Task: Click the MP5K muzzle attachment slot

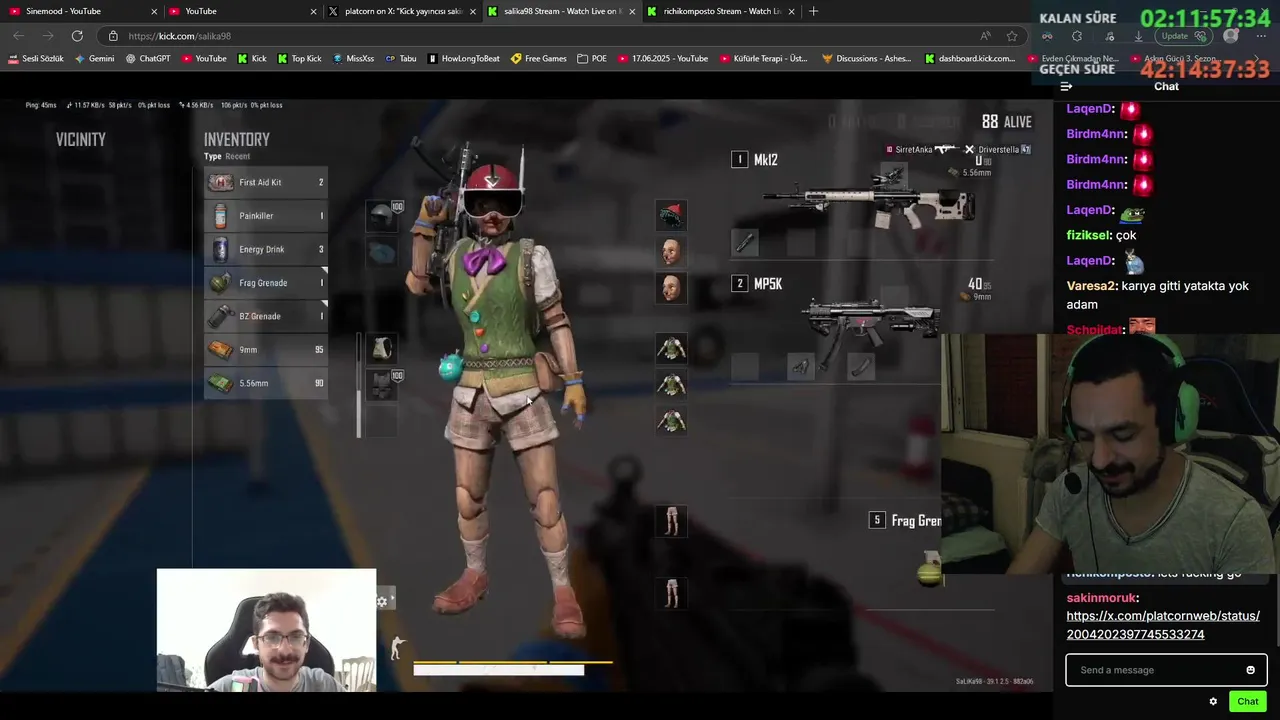Action: tap(745, 367)
